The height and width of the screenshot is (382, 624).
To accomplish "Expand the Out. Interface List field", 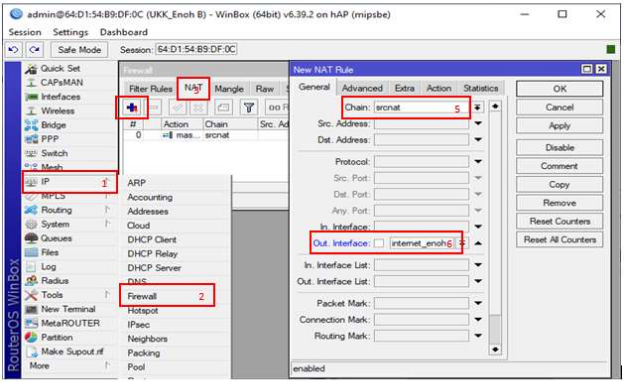I will click(478, 281).
